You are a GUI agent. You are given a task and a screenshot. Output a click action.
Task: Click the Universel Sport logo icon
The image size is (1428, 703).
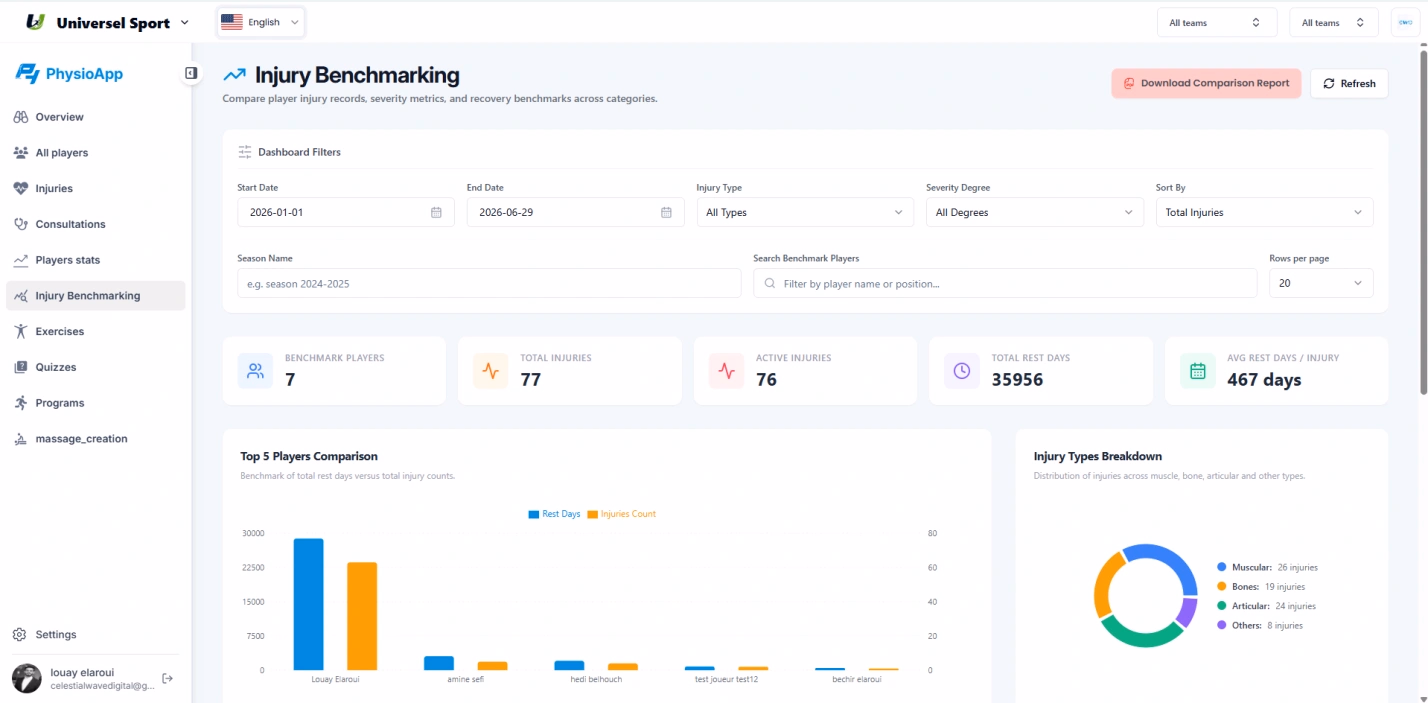pyautogui.click(x=36, y=22)
